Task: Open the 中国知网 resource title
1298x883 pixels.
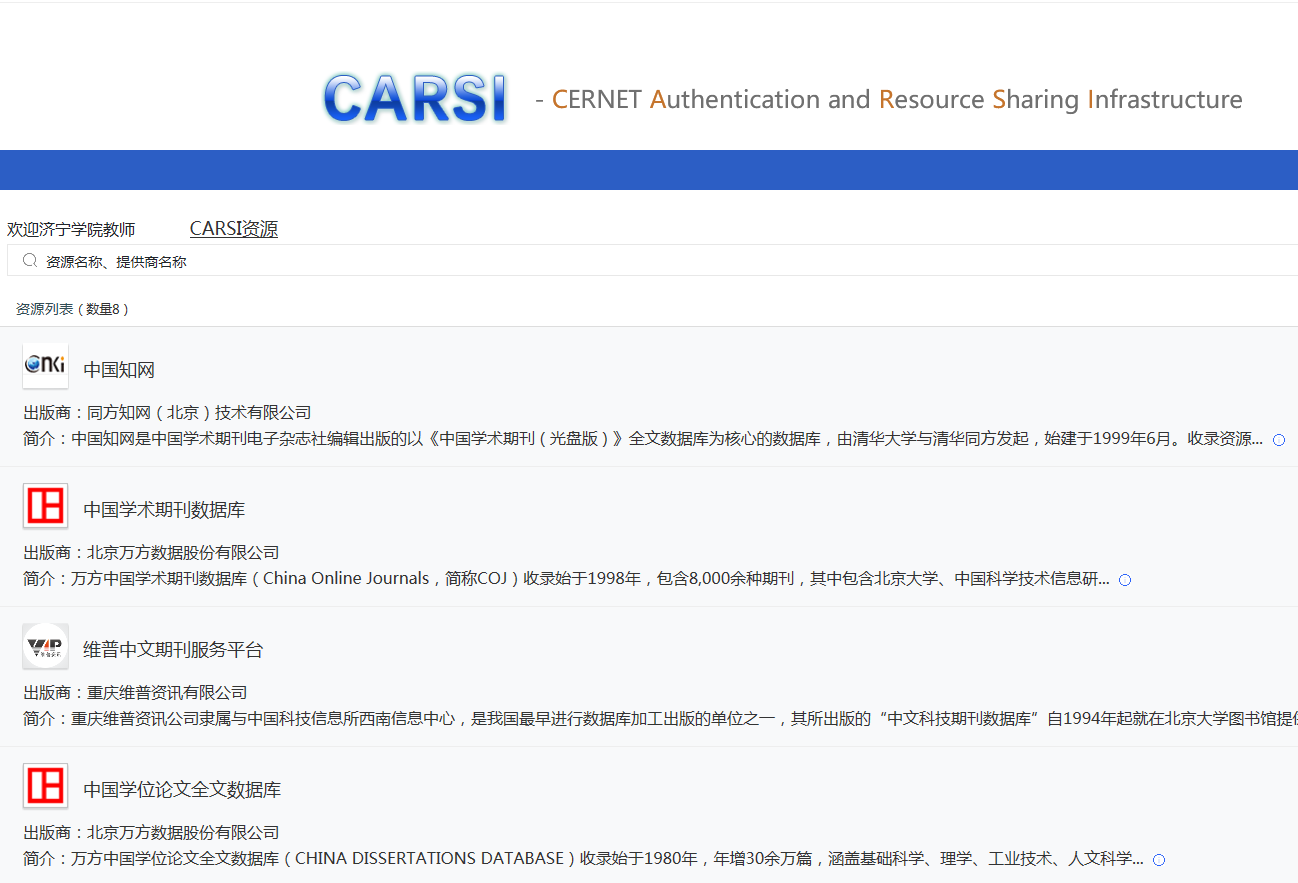Action: [x=119, y=370]
